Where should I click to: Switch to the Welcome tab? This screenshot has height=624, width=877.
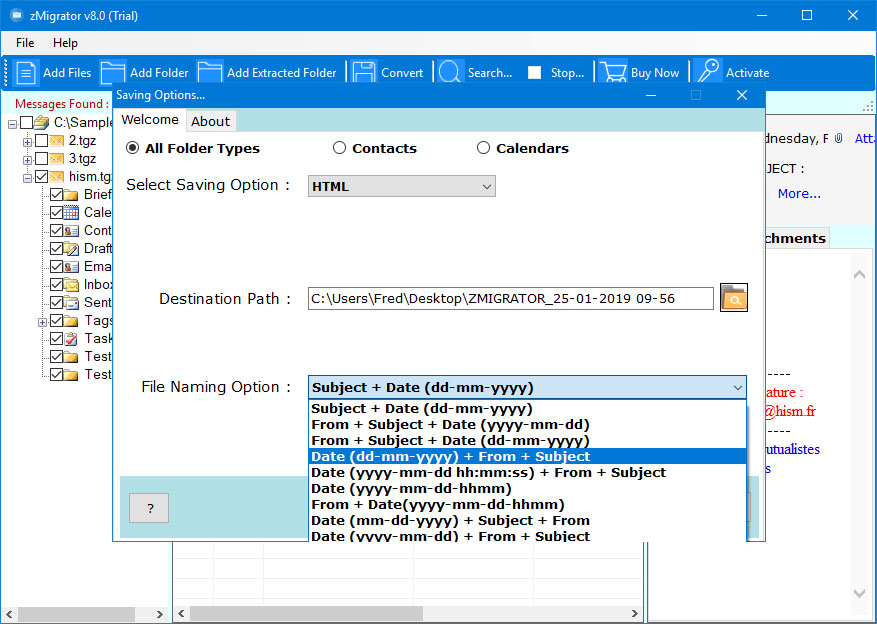[150, 120]
